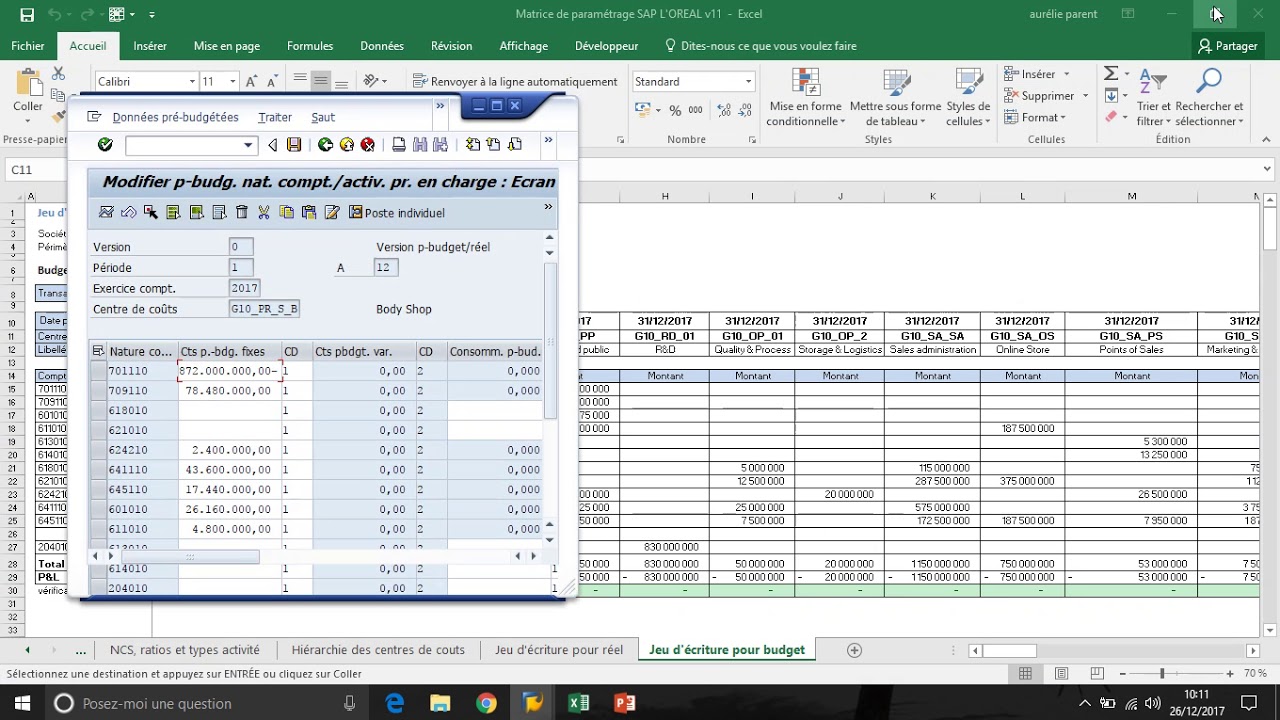Switch to Hiérarchie des centres de couts sheet

coord(378,650)
